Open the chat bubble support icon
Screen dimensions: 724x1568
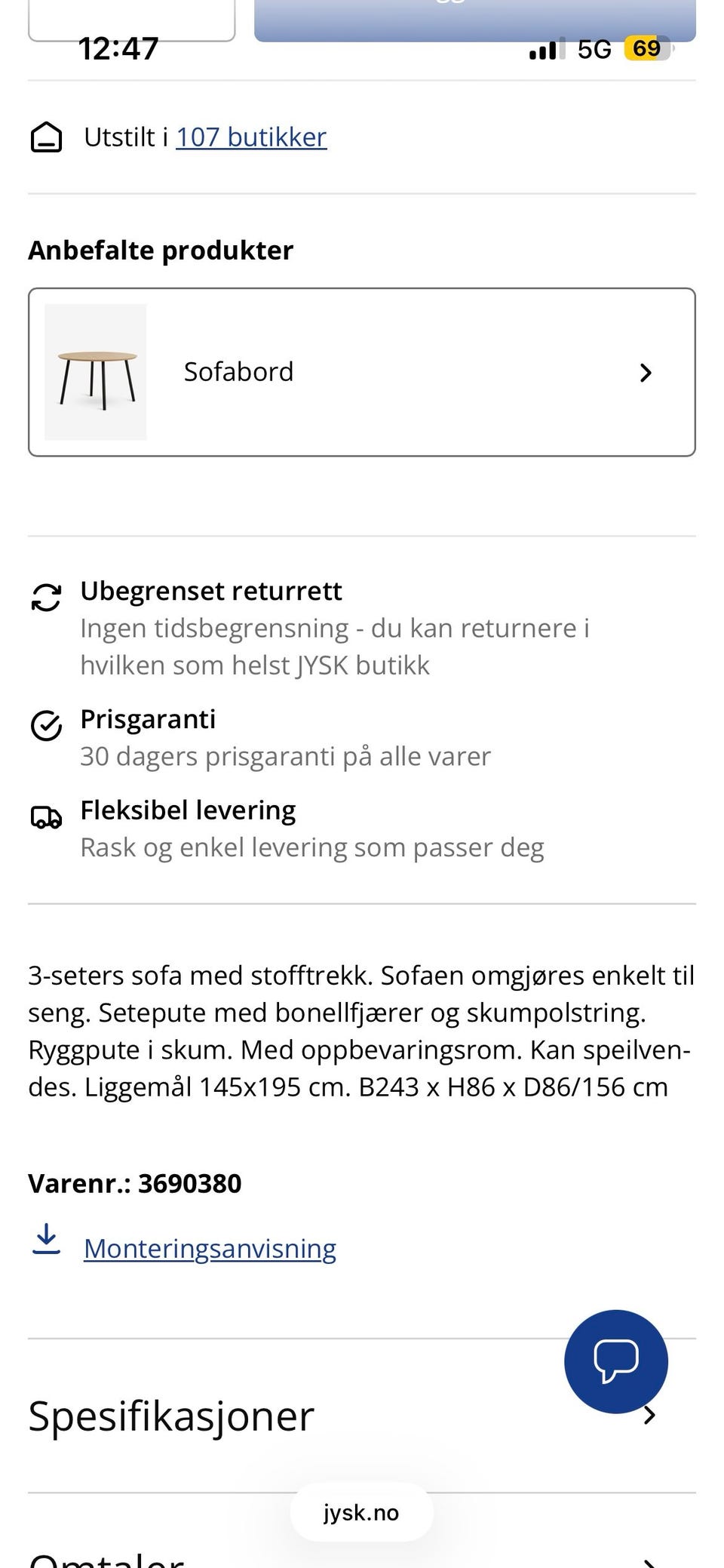(x=615, y=1361)
